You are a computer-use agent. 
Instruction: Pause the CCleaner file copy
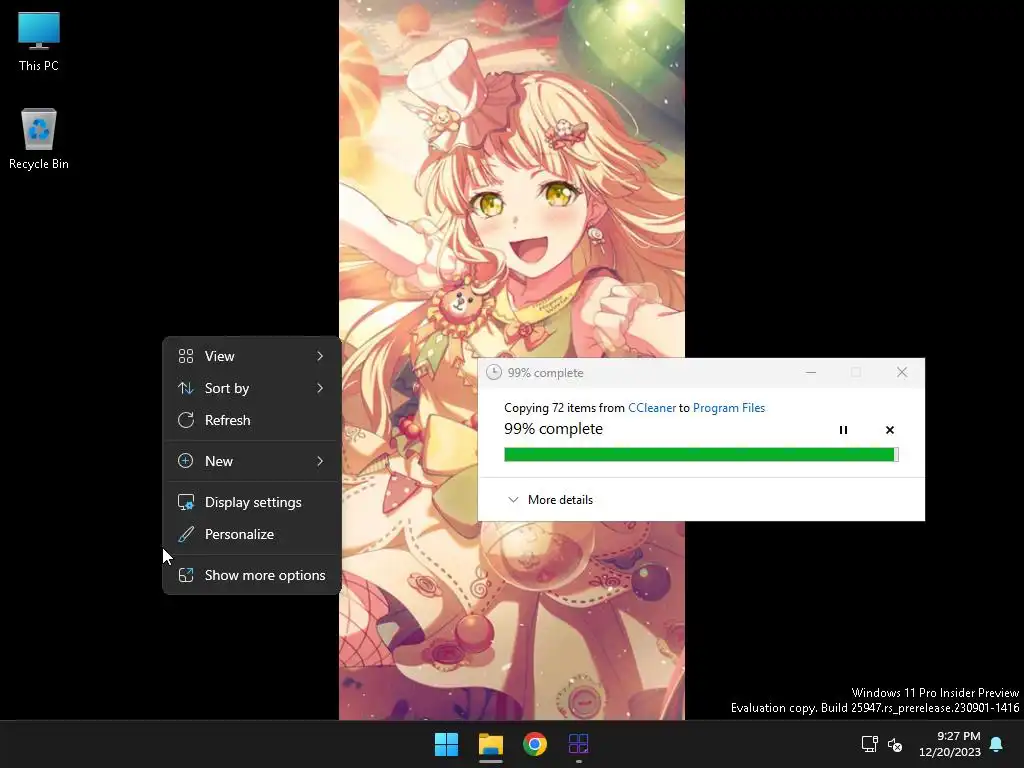coord(843,430)
